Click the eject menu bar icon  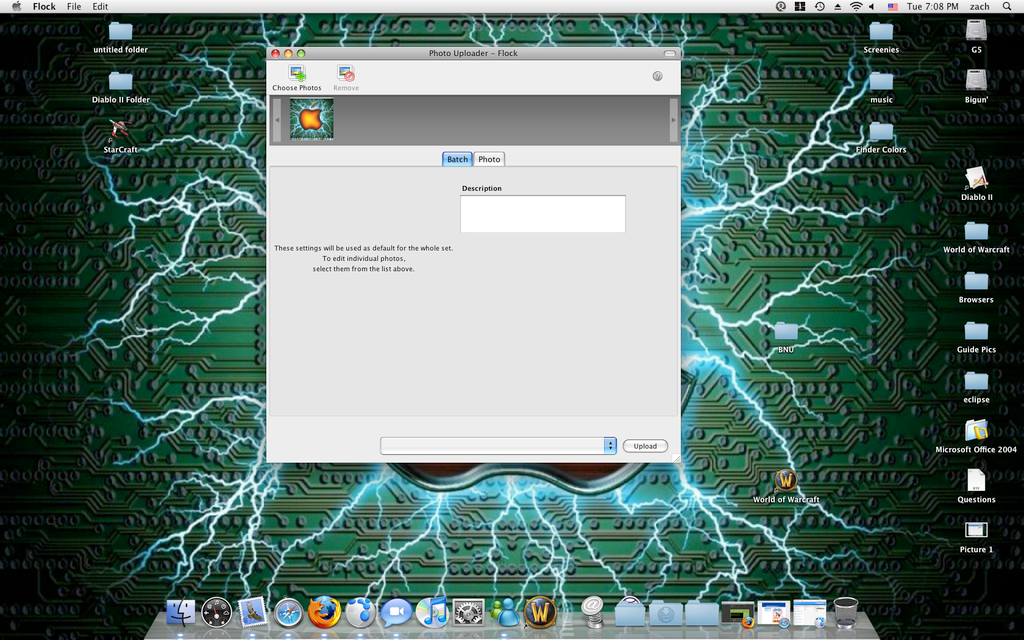tap(838, 7)
